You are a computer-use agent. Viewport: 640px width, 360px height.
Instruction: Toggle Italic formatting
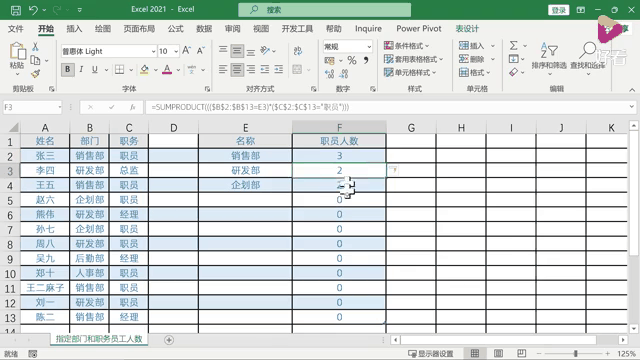click(x=81, y=69)
